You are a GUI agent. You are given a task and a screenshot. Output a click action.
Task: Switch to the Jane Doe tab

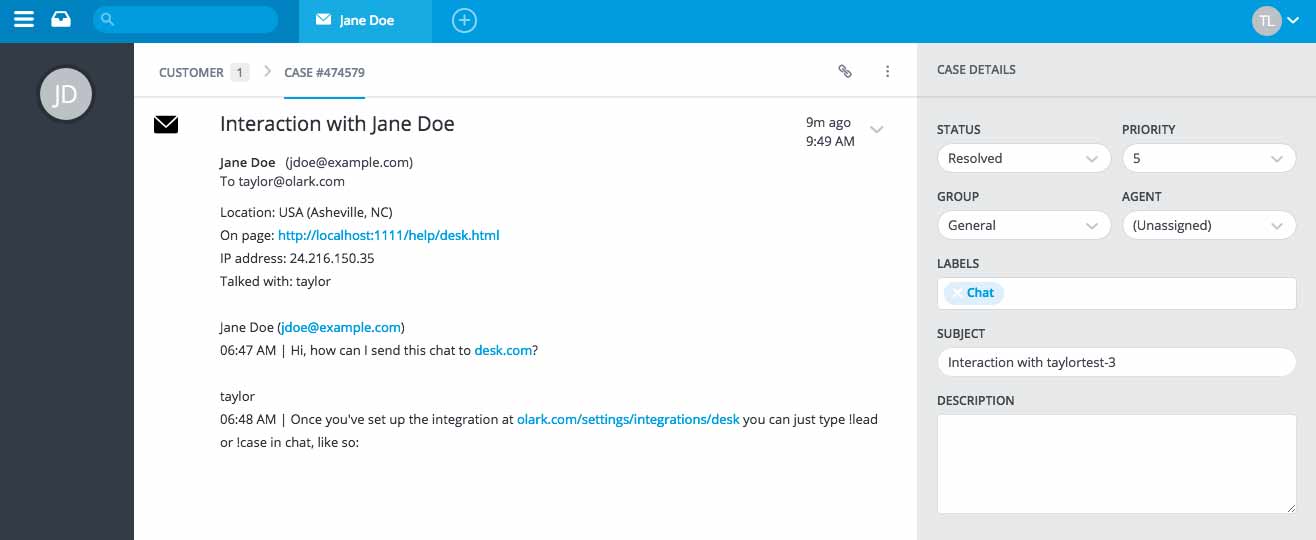click(x=365, y=20)
